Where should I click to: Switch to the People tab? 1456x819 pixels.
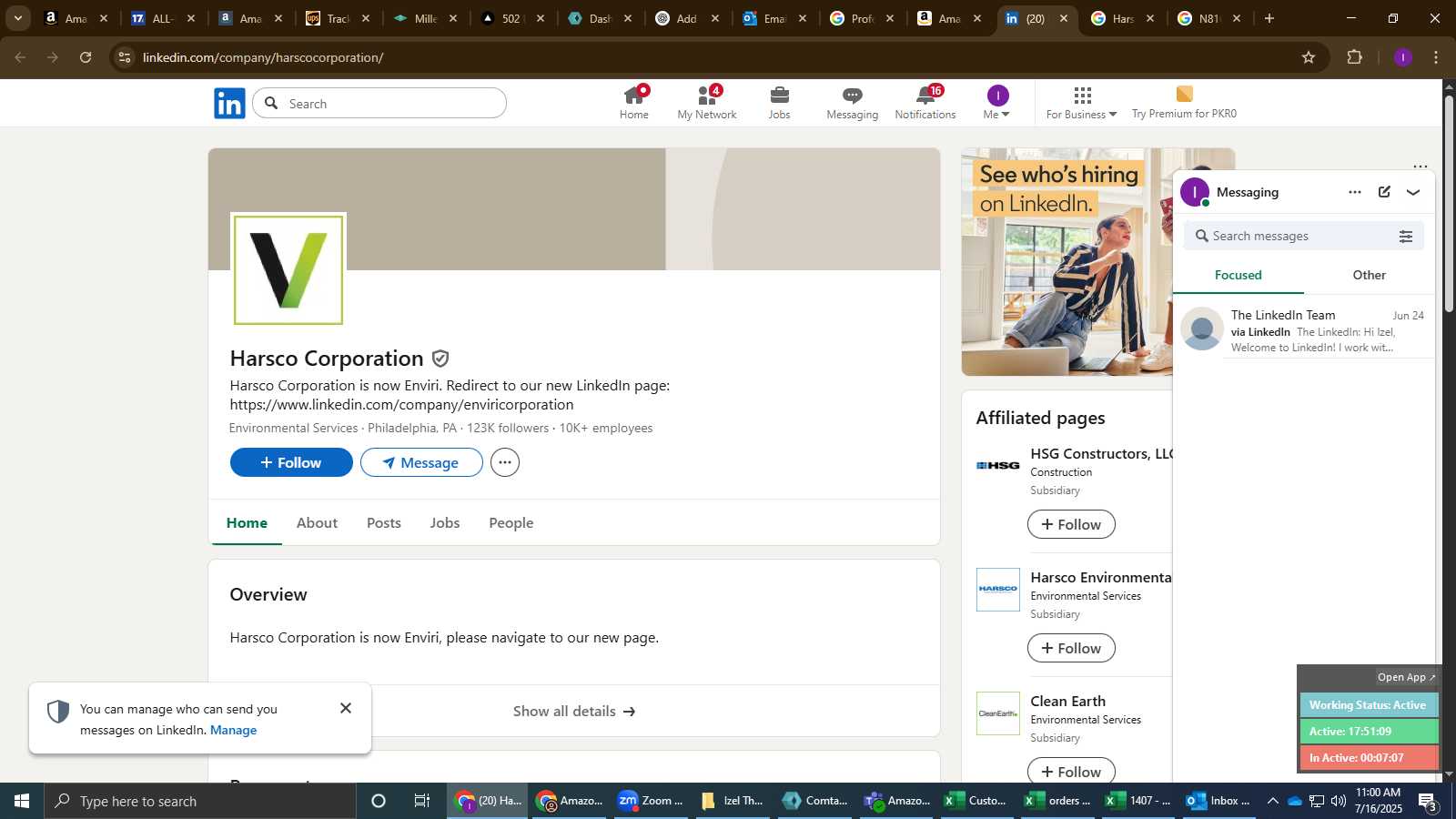[x=511, y=523]
